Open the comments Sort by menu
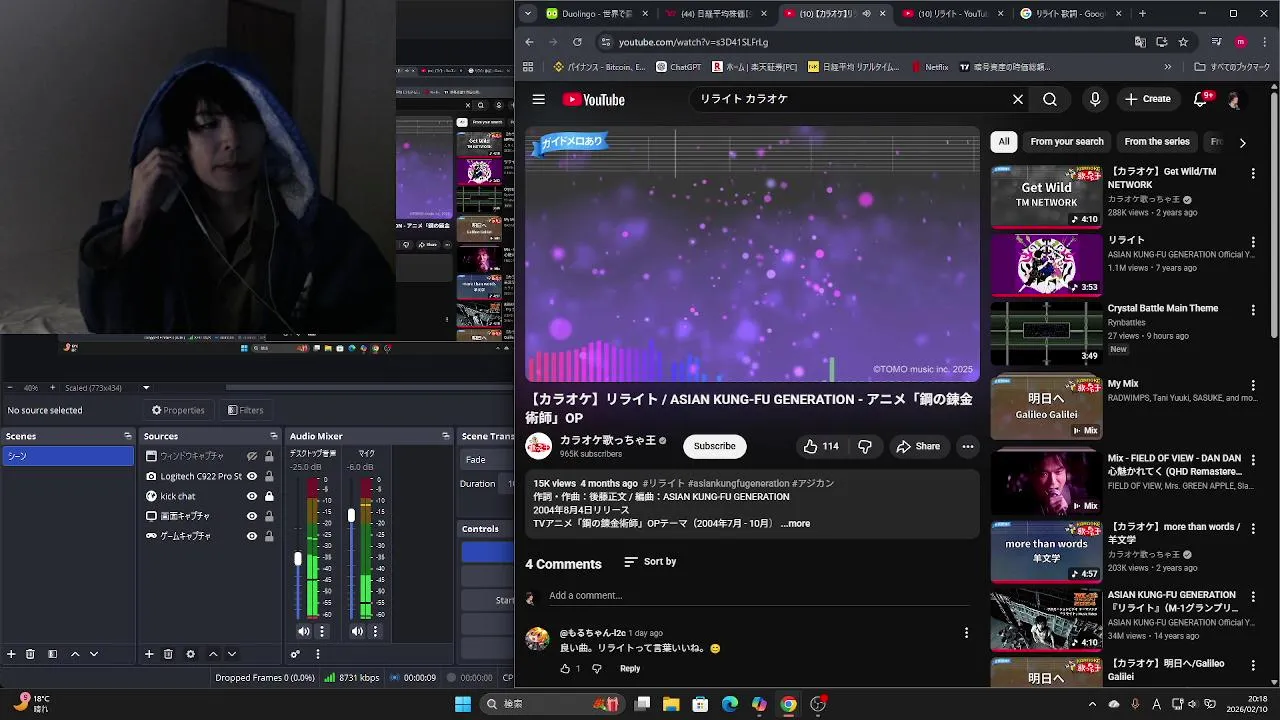This screenshot has width=1280, height=720. (x=650, y=562)
